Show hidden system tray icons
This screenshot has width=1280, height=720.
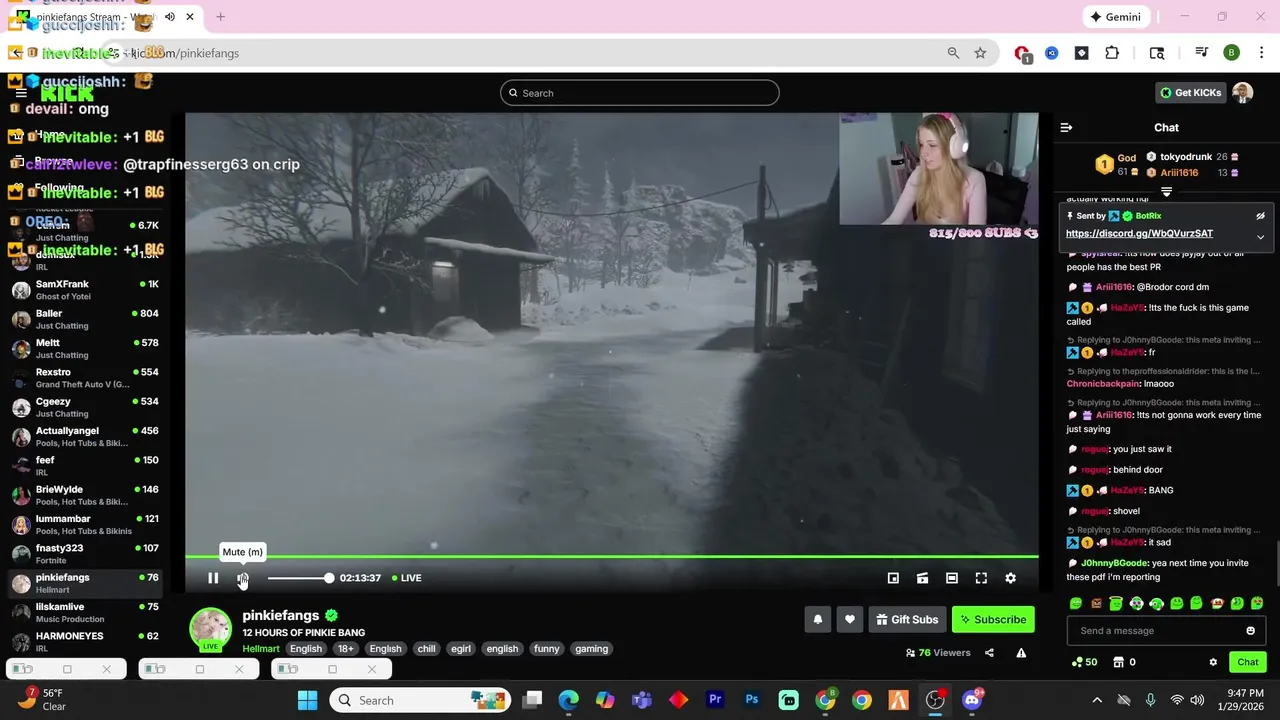1097,700
